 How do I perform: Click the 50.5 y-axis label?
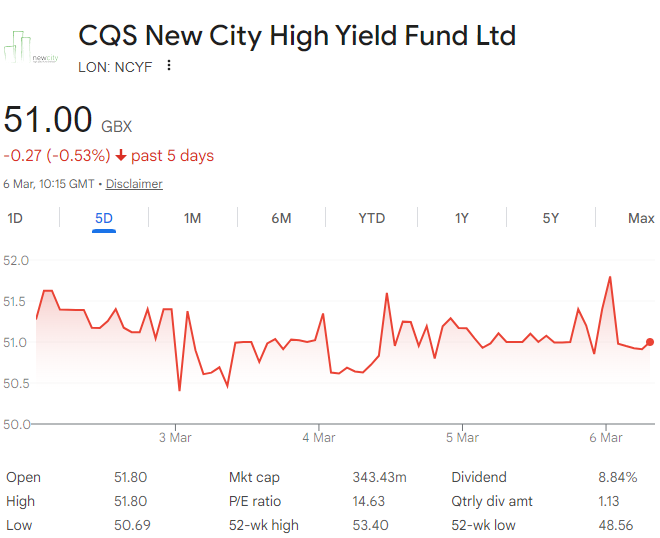click(x=15, y=383)
